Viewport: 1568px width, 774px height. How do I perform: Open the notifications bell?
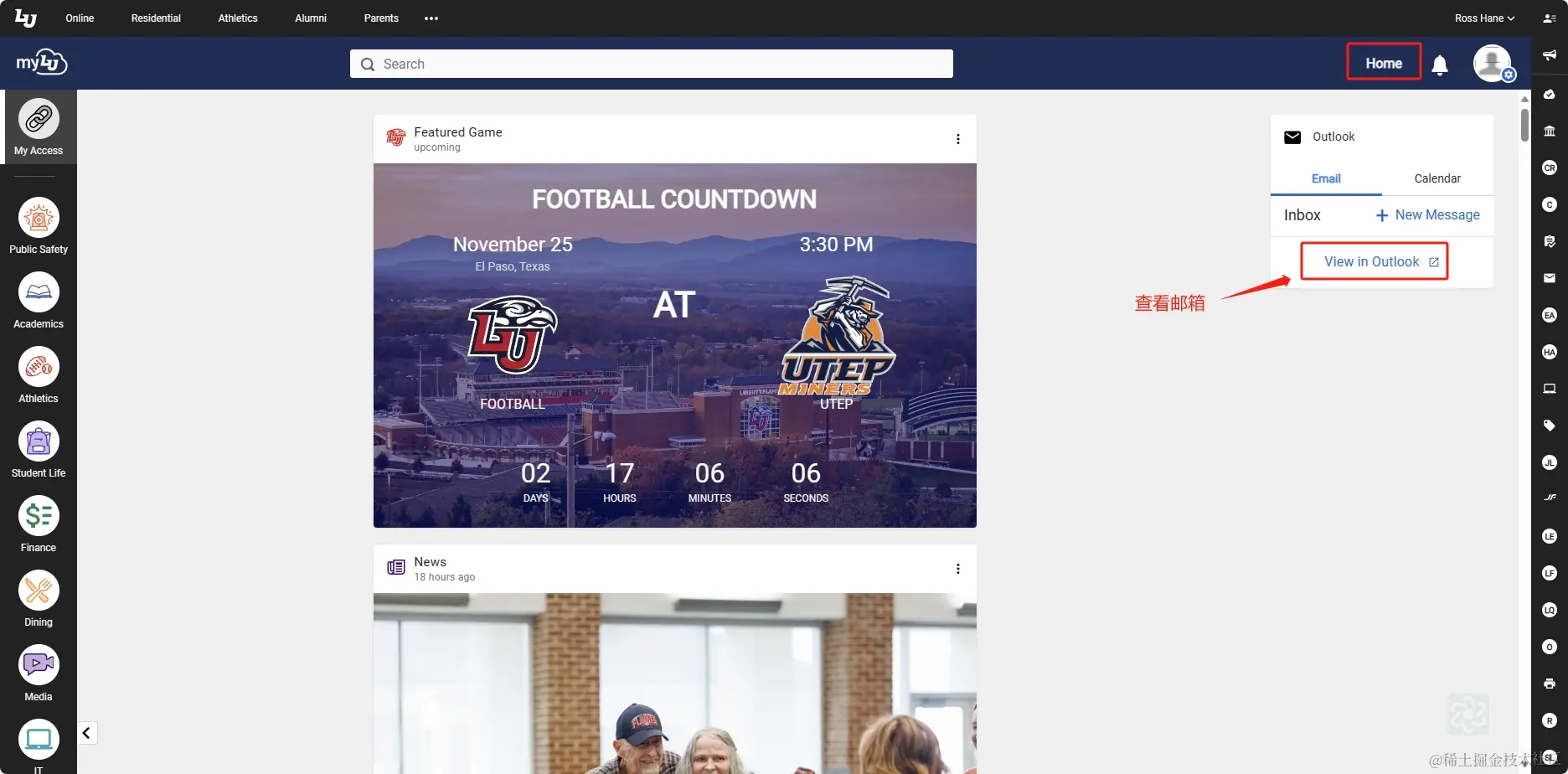click(x=1440, y=64)
